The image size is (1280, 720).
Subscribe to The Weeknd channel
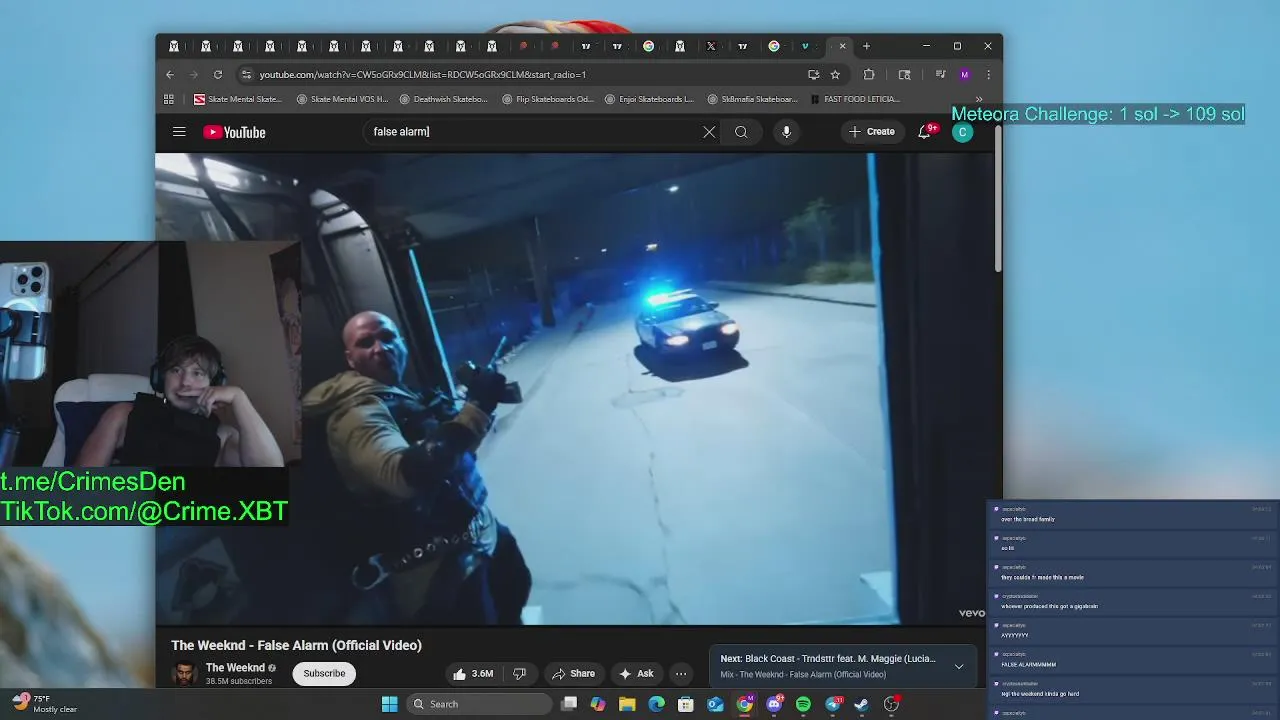click(324, 674)
